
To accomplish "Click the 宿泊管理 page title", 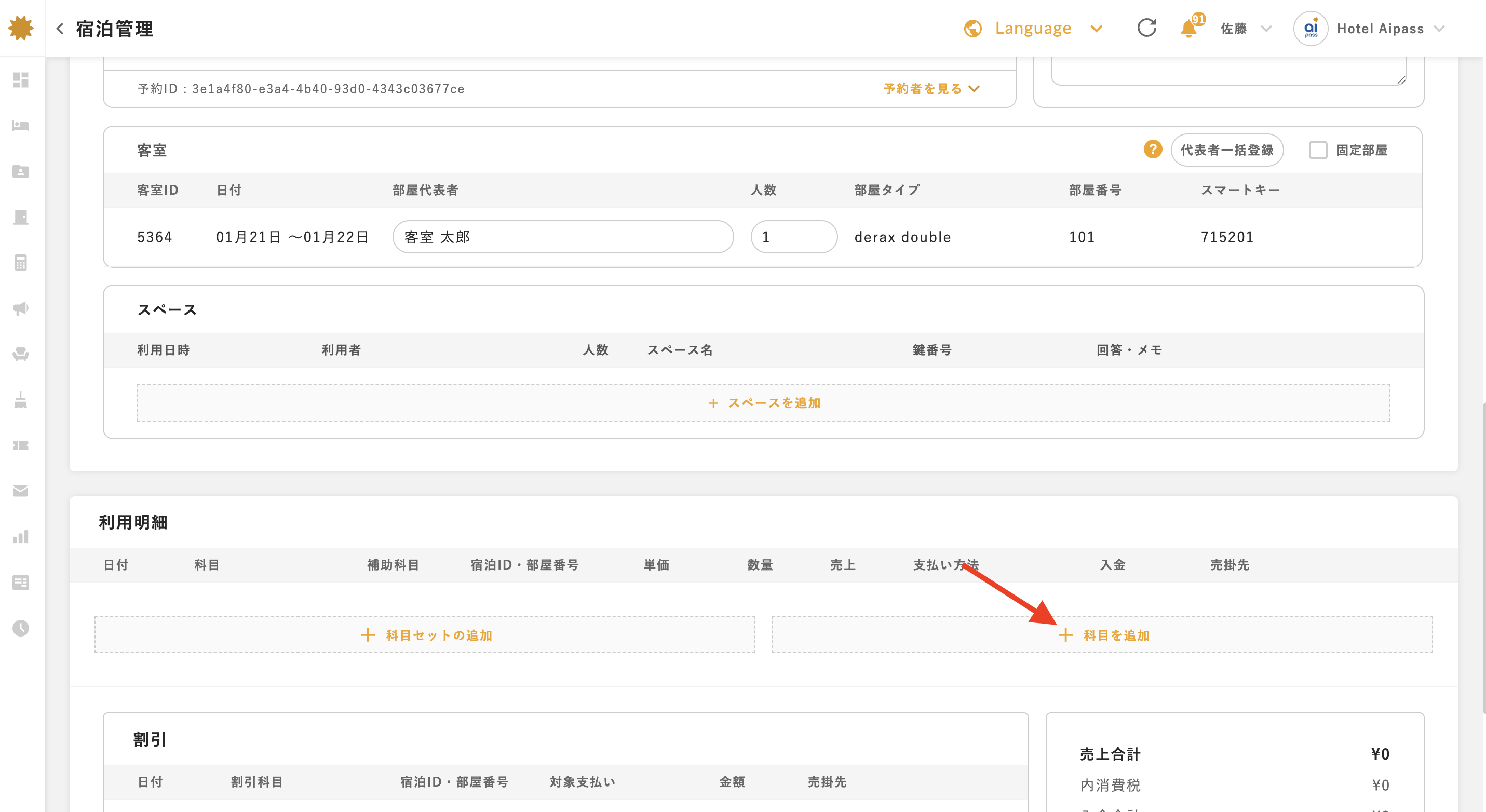I will [115, 28].
